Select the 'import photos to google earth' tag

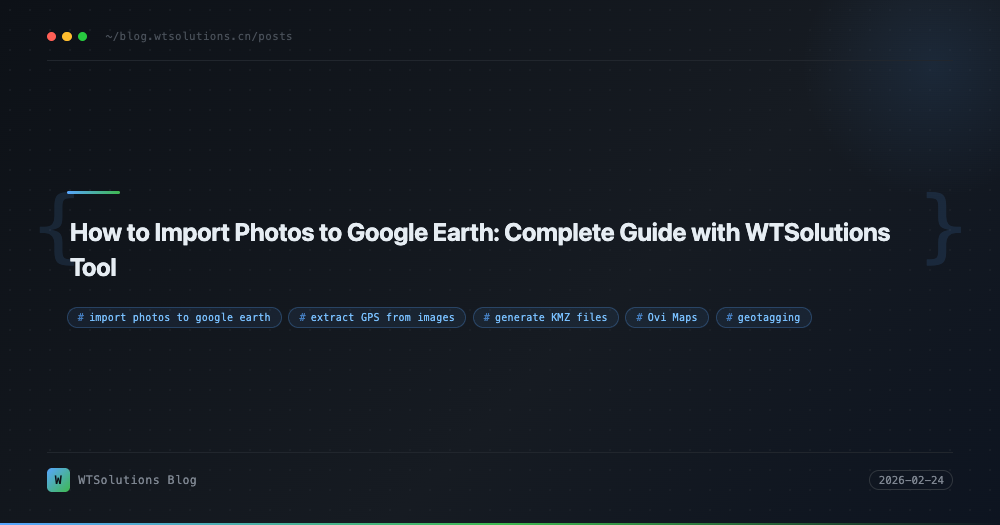click(x=174, y=317)
